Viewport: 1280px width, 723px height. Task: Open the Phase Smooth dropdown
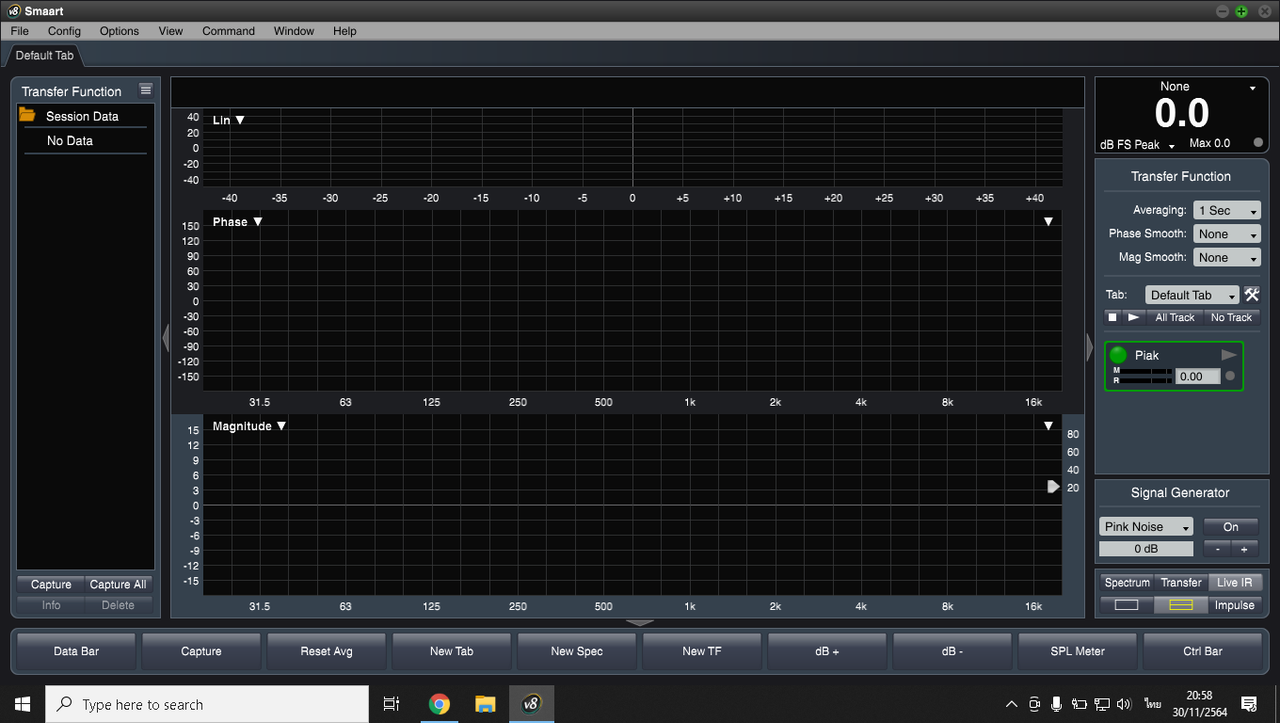click(x=1227, y=233)
